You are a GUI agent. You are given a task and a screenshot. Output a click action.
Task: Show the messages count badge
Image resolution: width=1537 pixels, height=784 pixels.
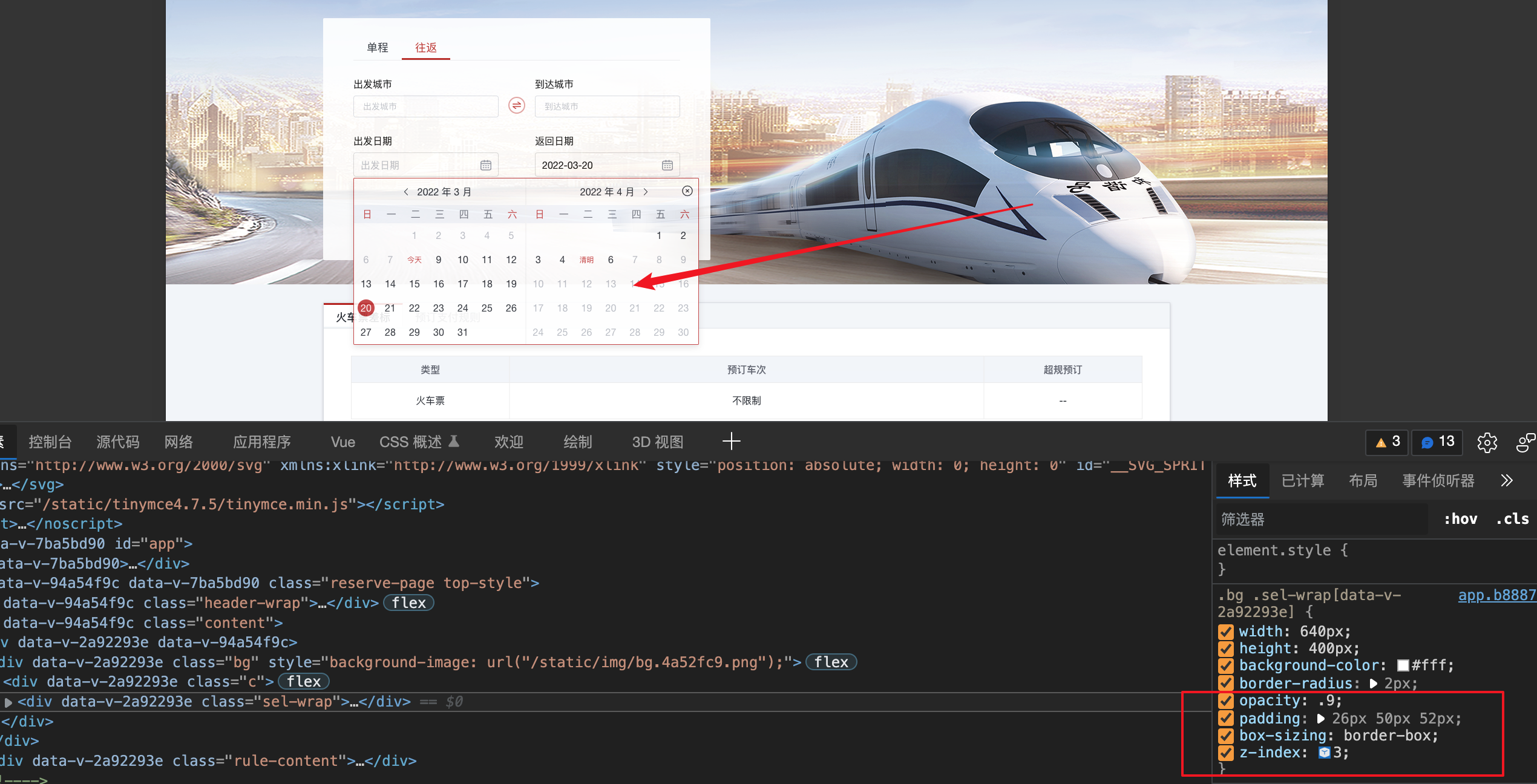(1437, 442)
